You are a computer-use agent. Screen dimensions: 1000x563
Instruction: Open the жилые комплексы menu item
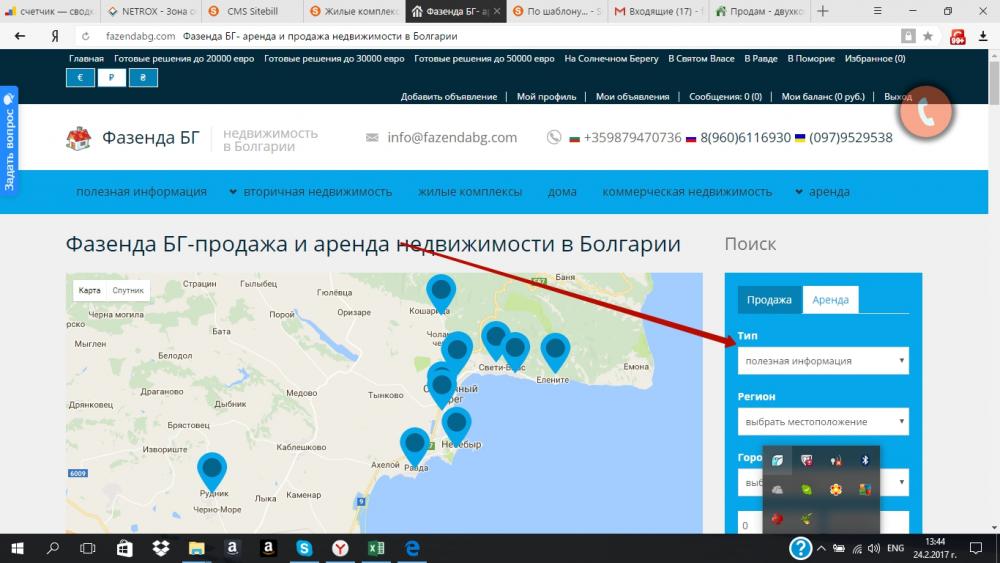tap(470, 192)
